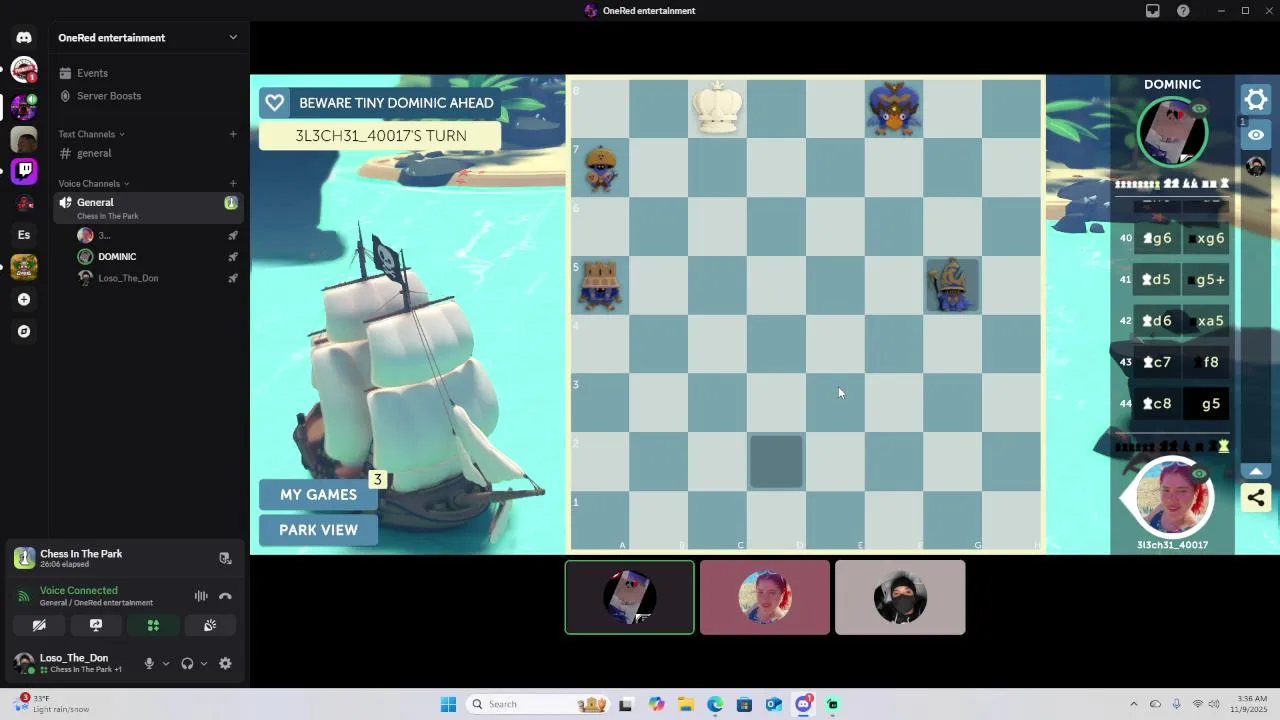Click highlighted d2 square on board
The image size is (1280, 720).
coord(776,461)
